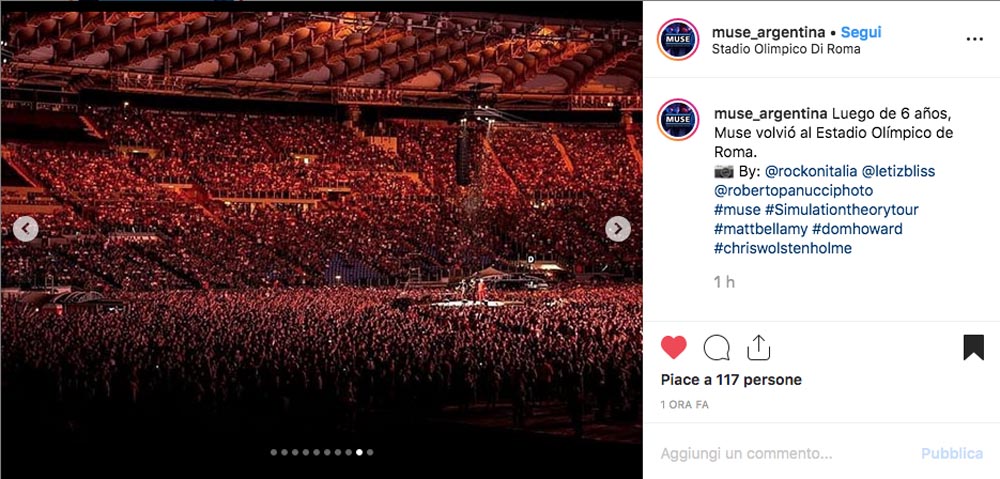Go to the next photo with right arrow
Image resolution: width=1000 pixels, height=479 pixels.
[617, 229]
